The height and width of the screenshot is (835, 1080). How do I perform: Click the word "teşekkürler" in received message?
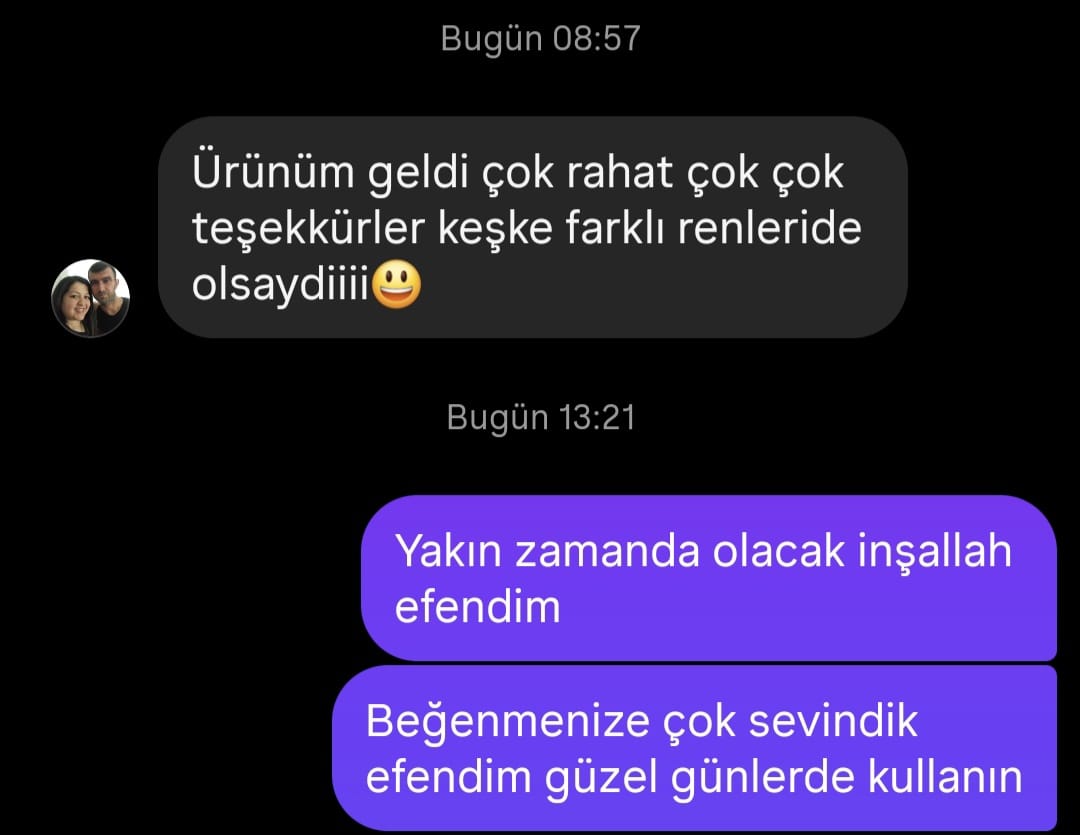[308, 228]
